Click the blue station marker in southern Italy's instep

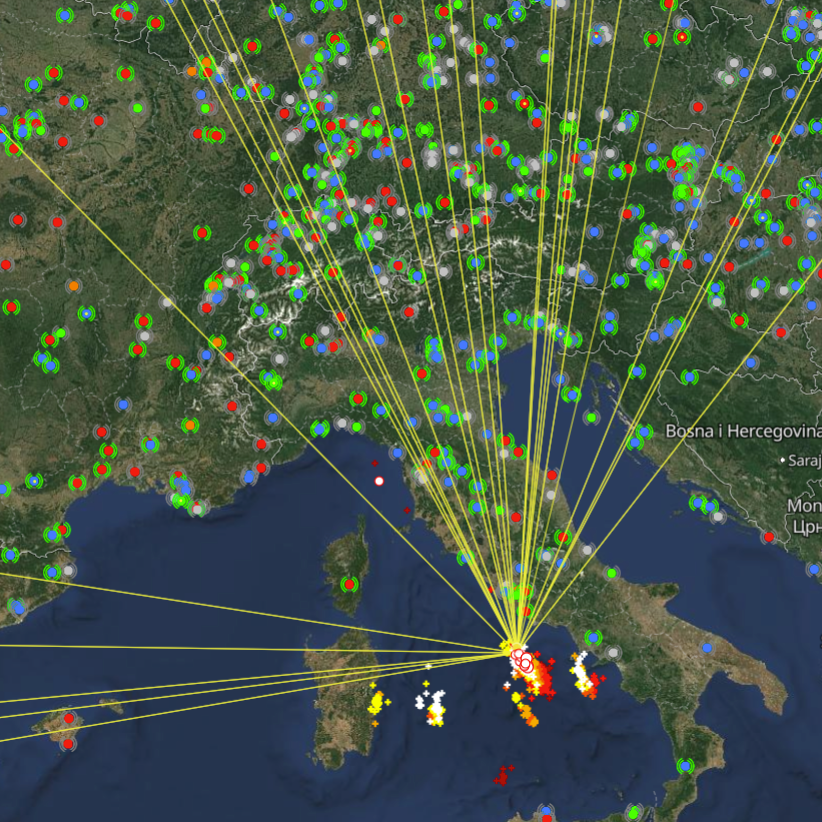[x=707, y=648]
